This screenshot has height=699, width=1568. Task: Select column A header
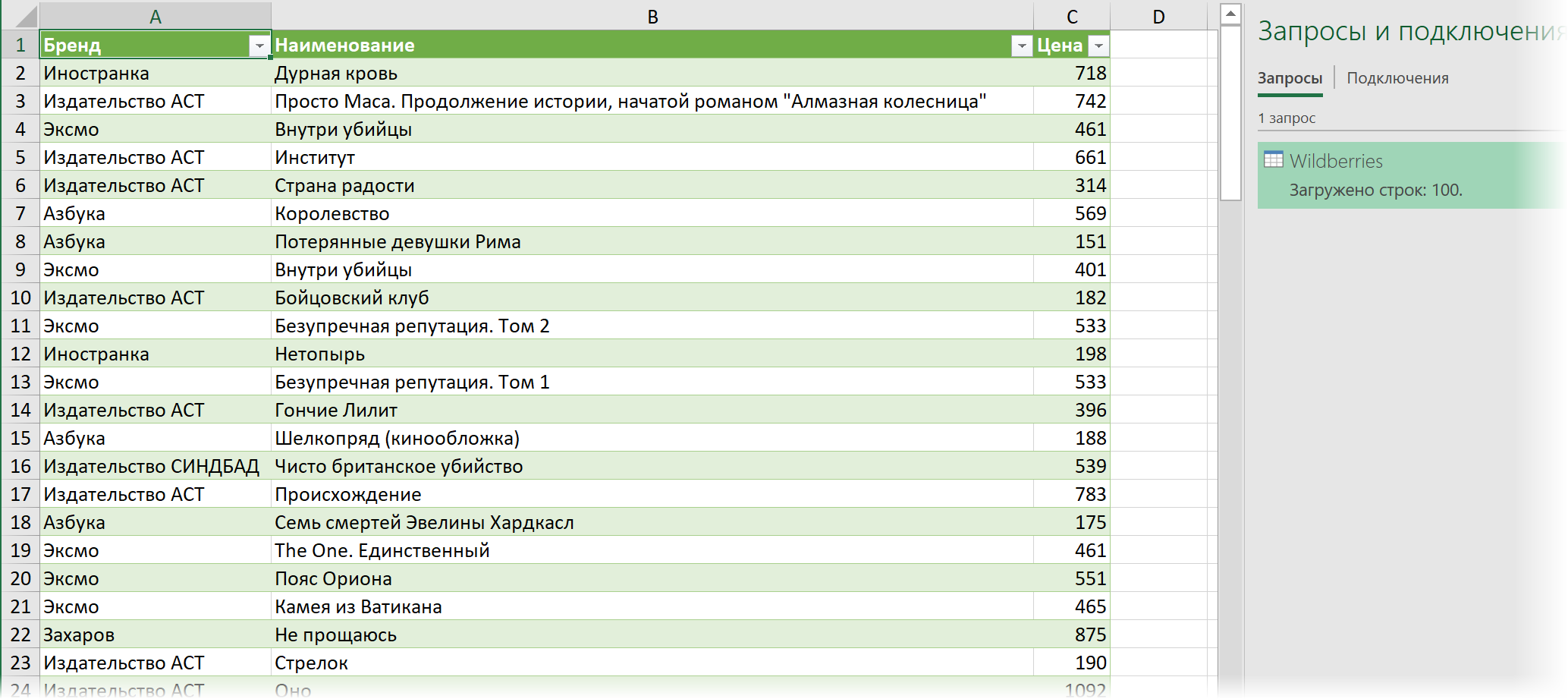pos(156,17)
